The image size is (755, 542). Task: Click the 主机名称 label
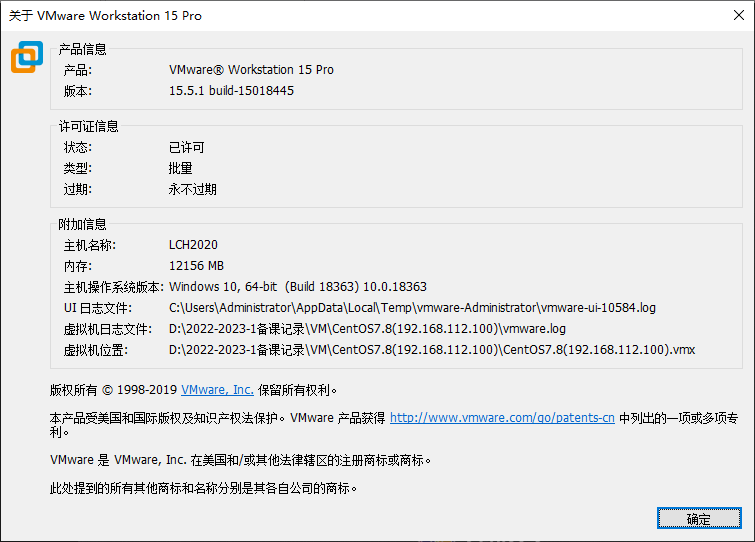pyautogui.click(x=90, y=245)
